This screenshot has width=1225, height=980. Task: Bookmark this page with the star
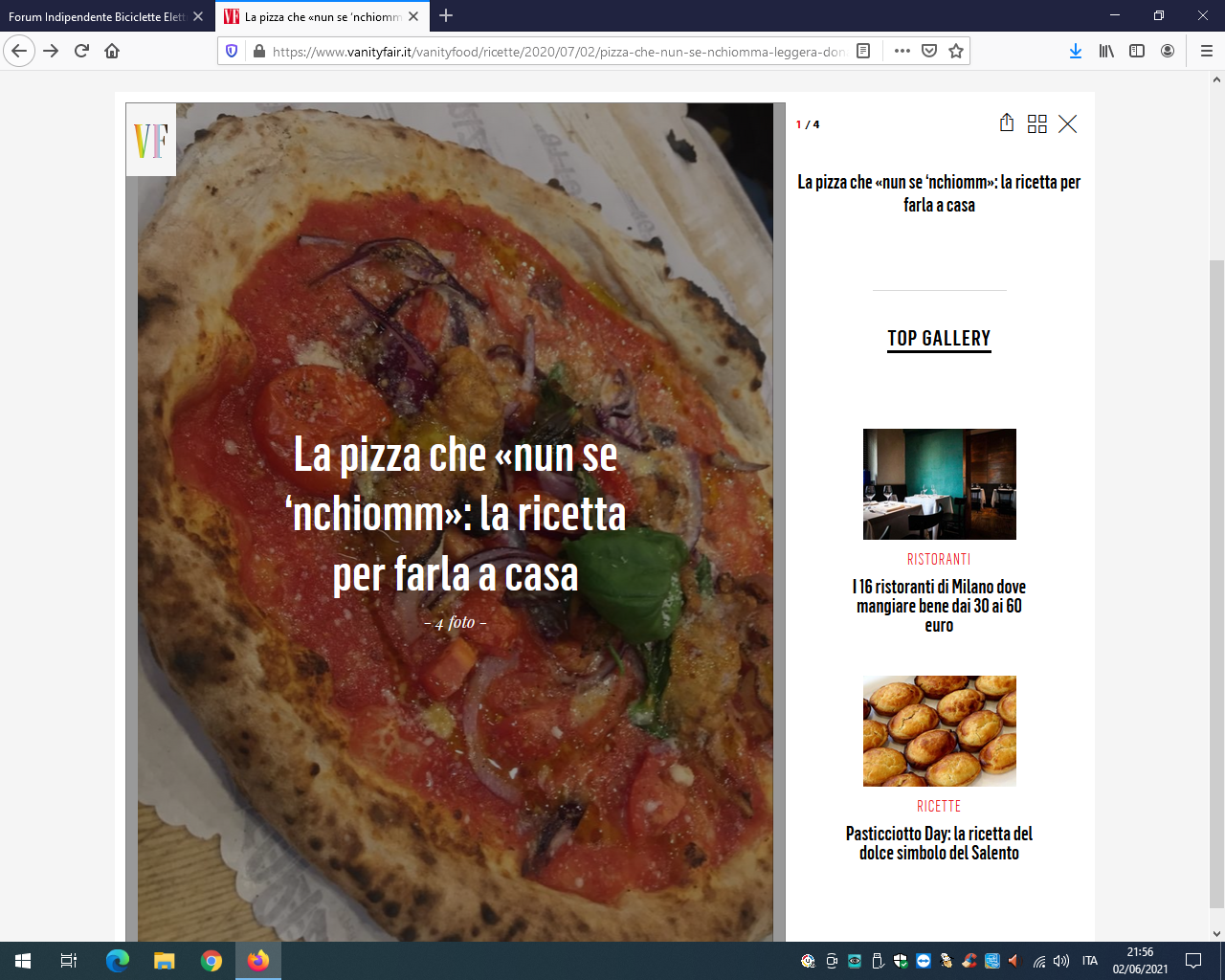(x=955, y=52)
